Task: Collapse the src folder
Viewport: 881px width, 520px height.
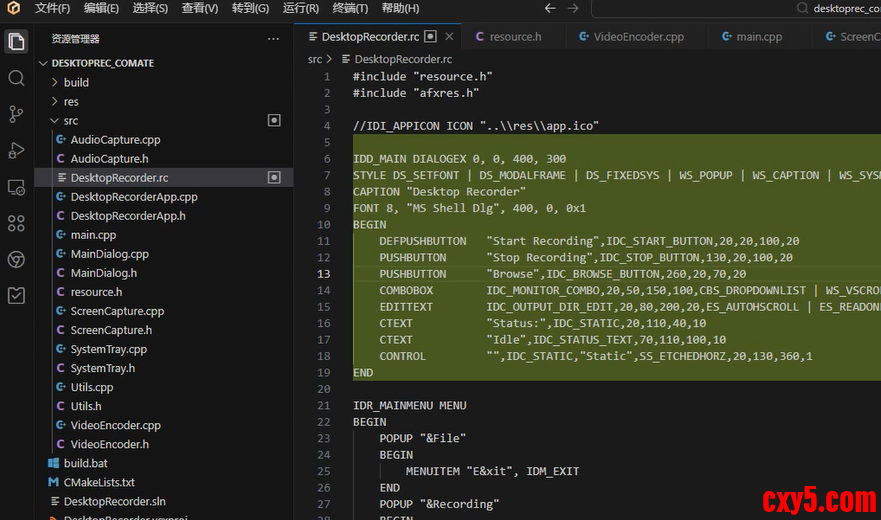Action: 70,120
